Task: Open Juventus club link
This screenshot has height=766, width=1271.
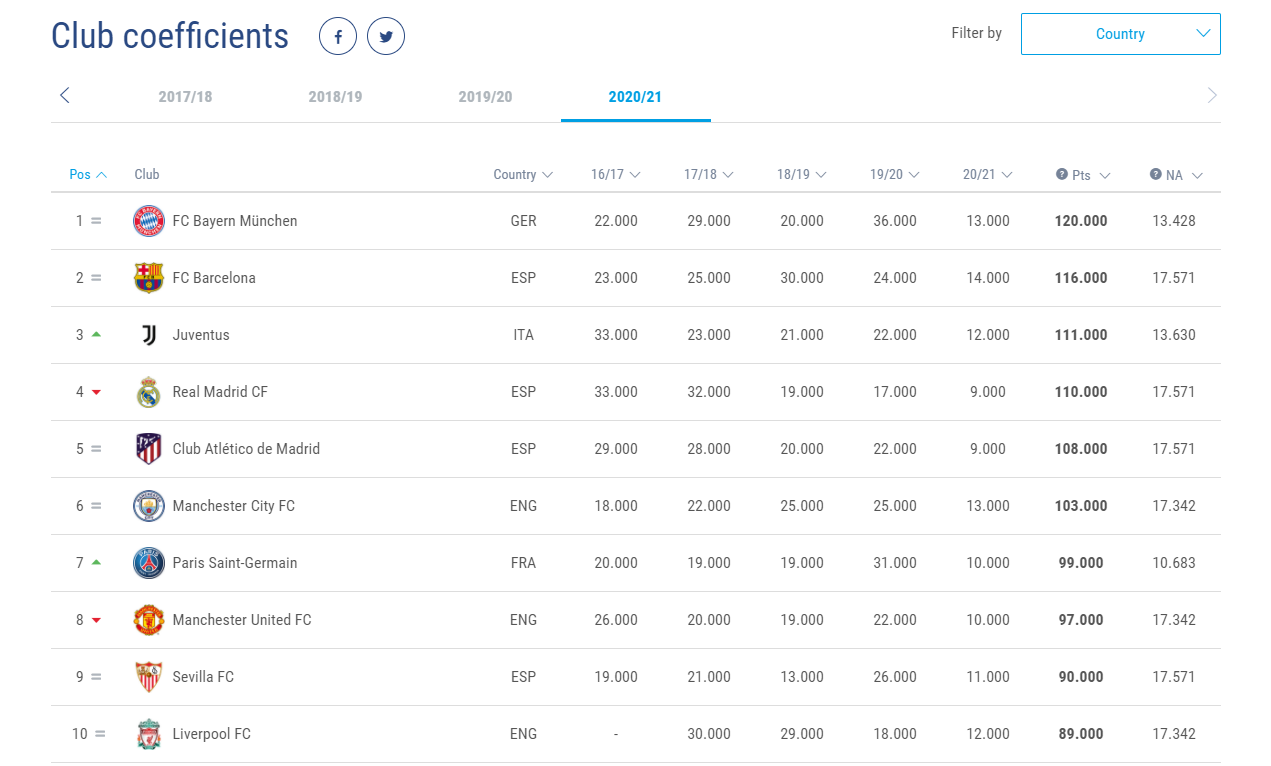Action: coord(201,335)
